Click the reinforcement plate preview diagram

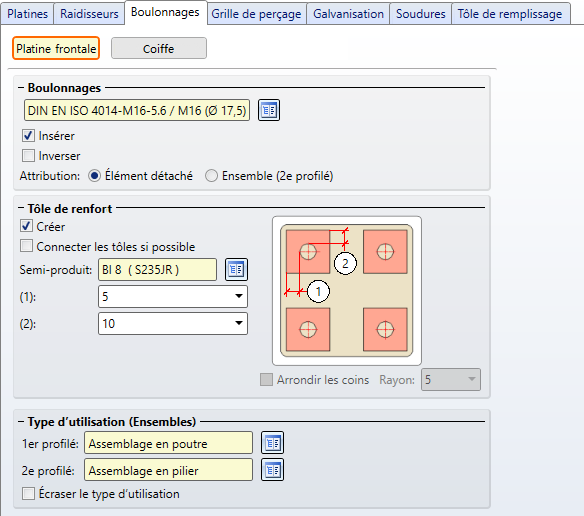point(347,291)
